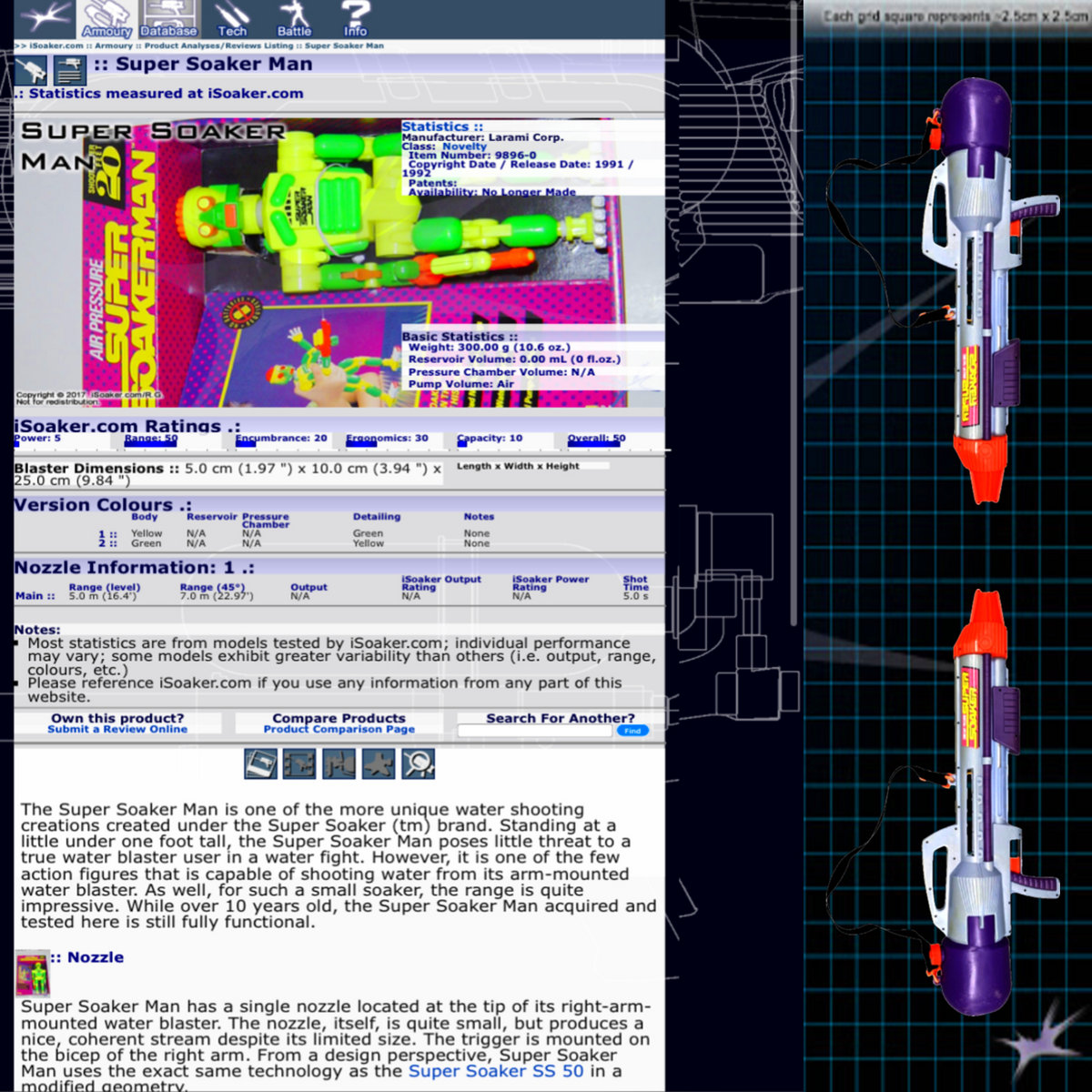Click the Nozzle section thumbnail image
Screen dimensions: 1092x1092
point(33,972)
